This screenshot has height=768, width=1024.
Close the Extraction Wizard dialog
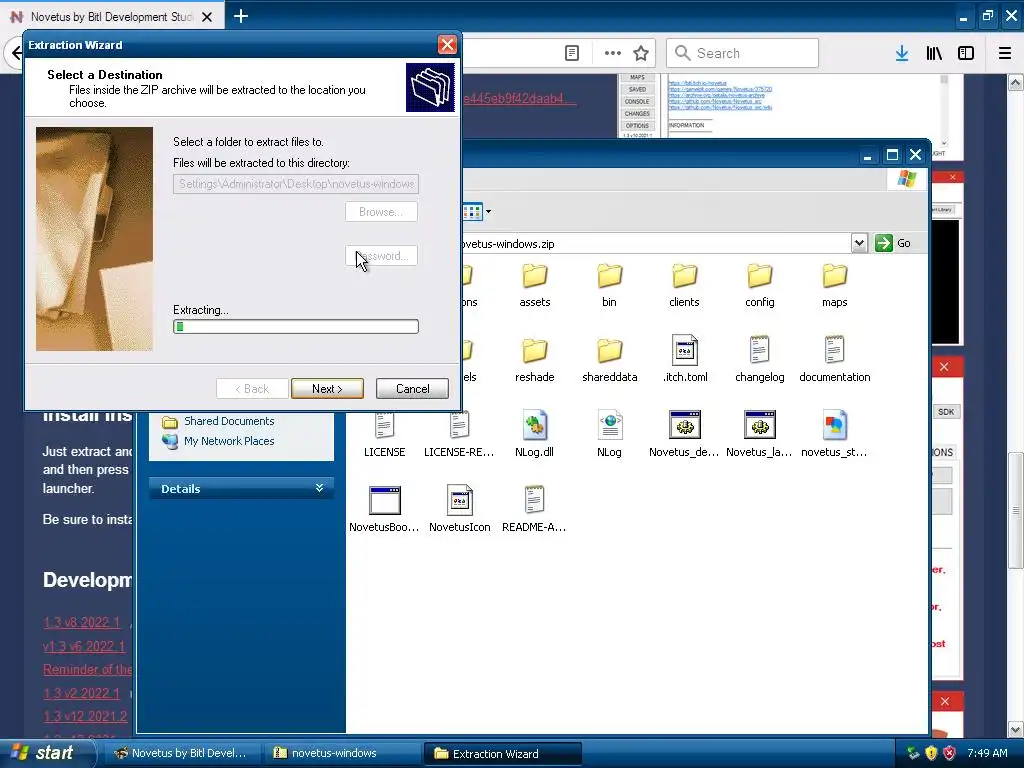pos(447,44)
